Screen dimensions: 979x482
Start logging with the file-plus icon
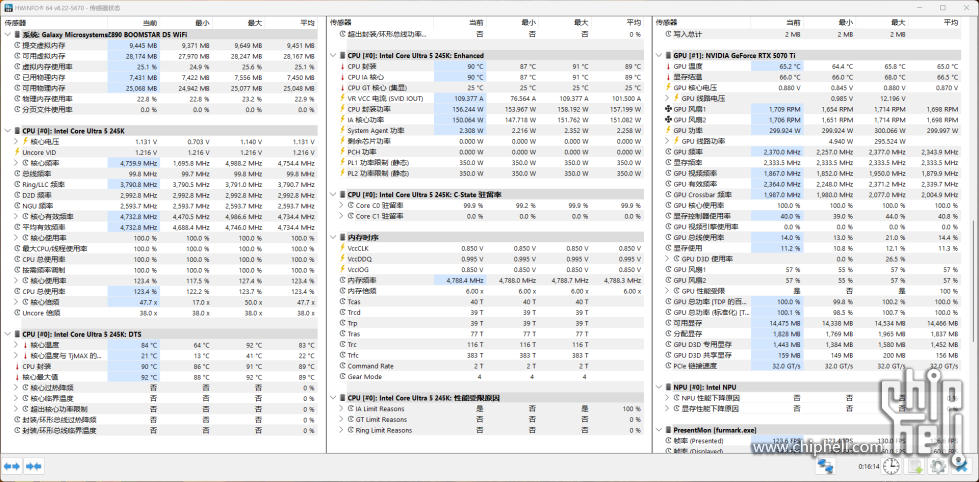(x=915, y=466)
